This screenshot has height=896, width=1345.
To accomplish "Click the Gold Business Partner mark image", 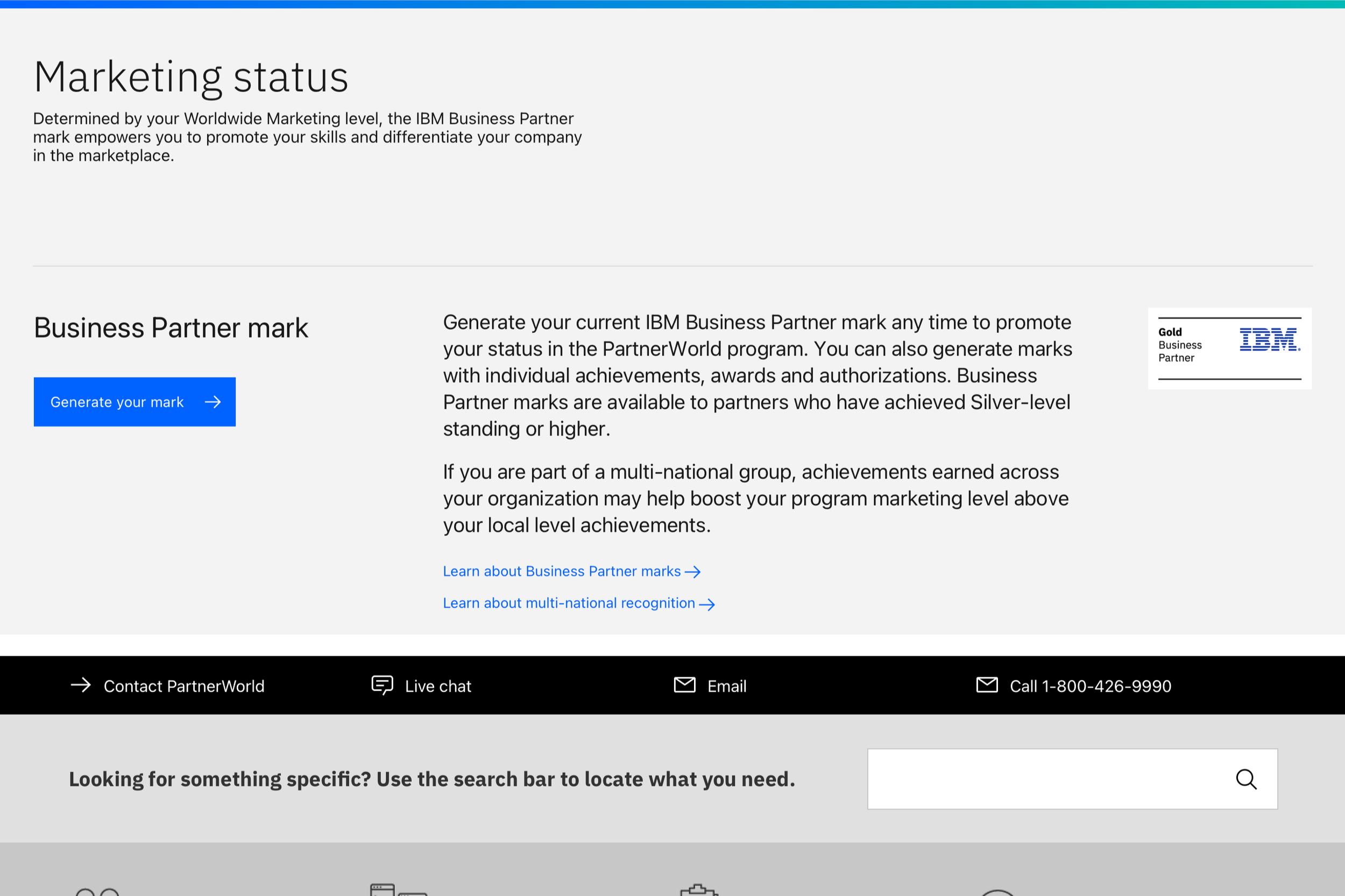I will click(x=1229, y=349).
